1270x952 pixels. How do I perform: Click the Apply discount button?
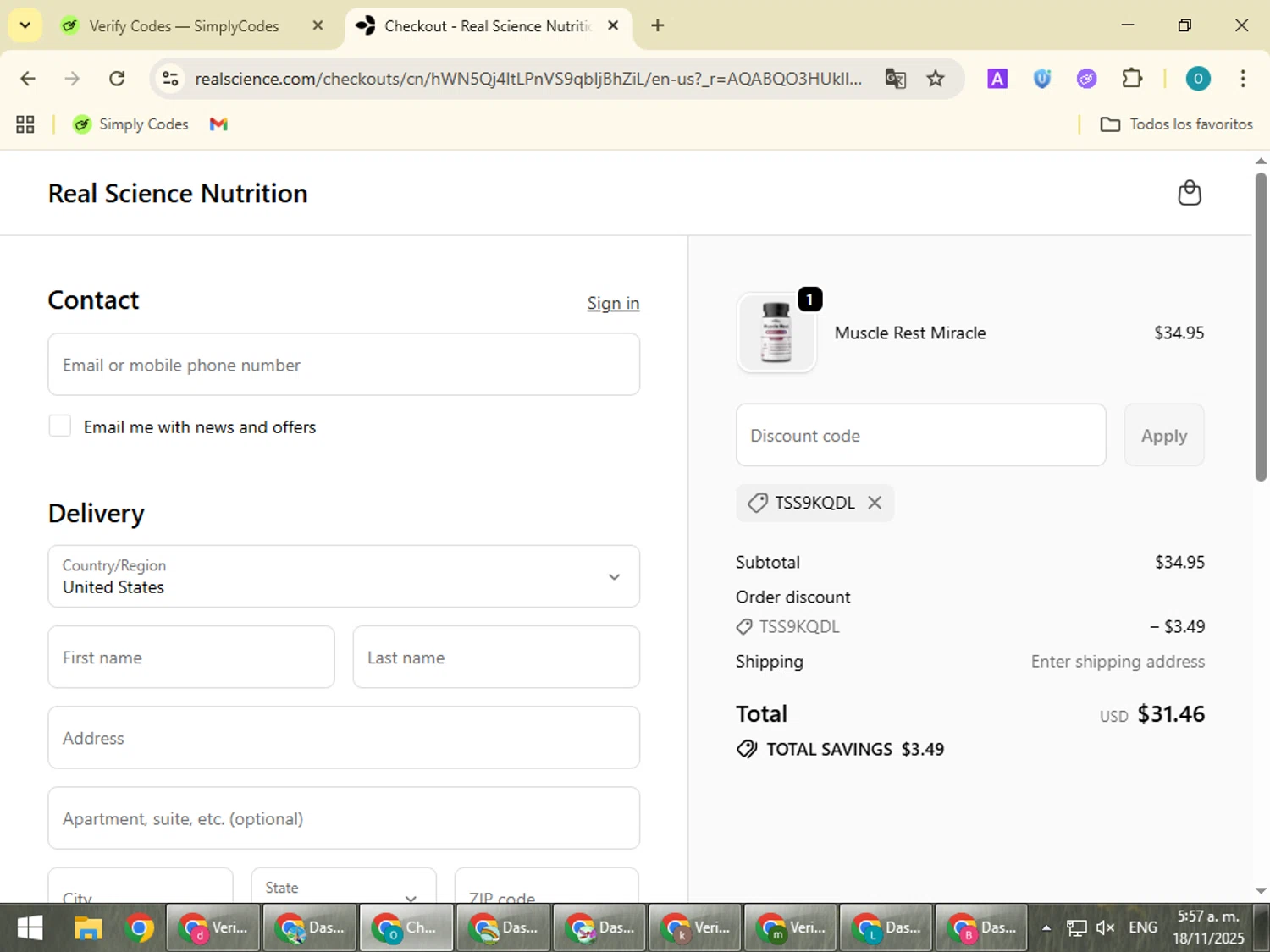click(1164, 435)
